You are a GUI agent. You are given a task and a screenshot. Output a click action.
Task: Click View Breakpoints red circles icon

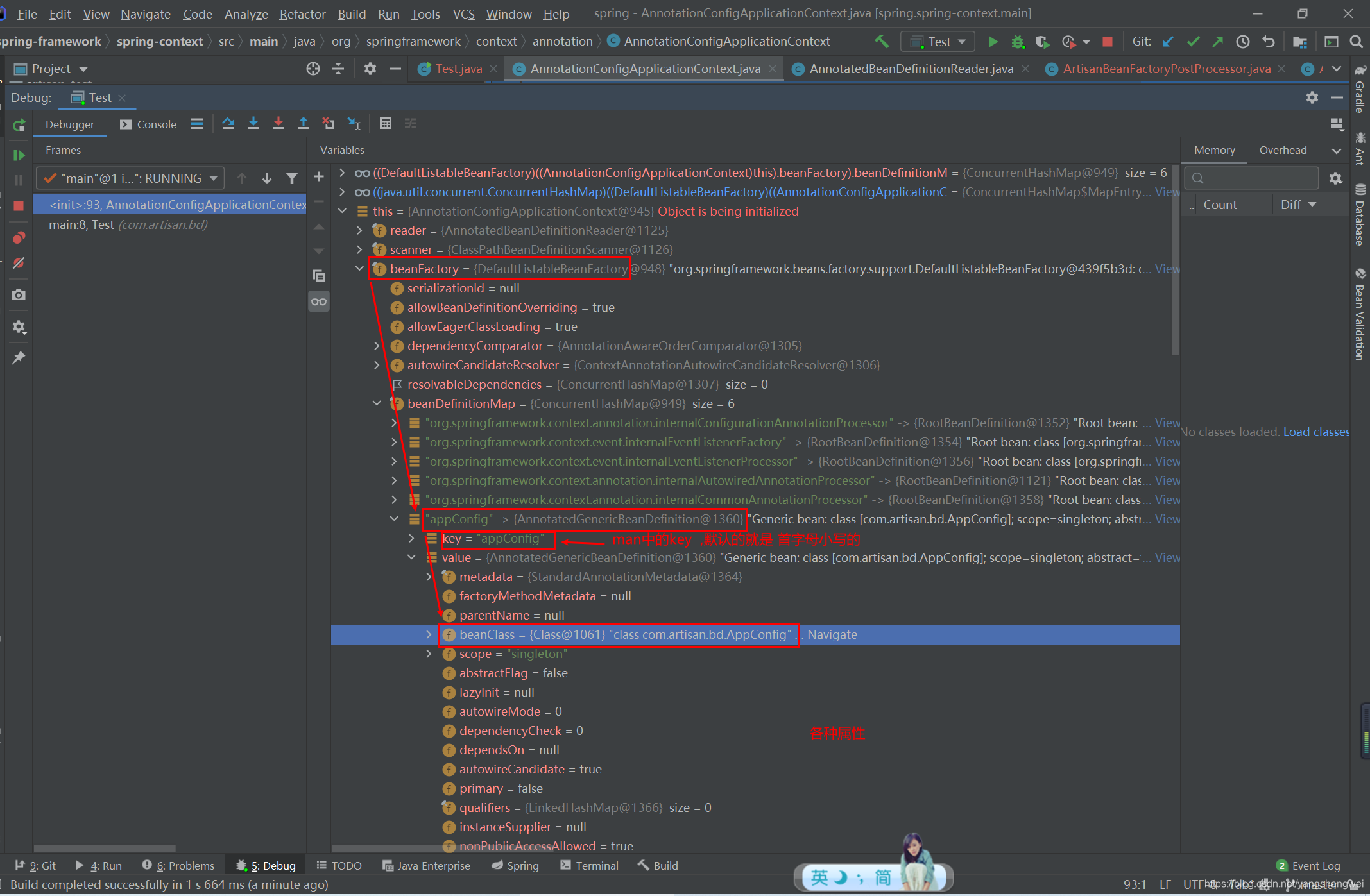(x=19, y=238)
